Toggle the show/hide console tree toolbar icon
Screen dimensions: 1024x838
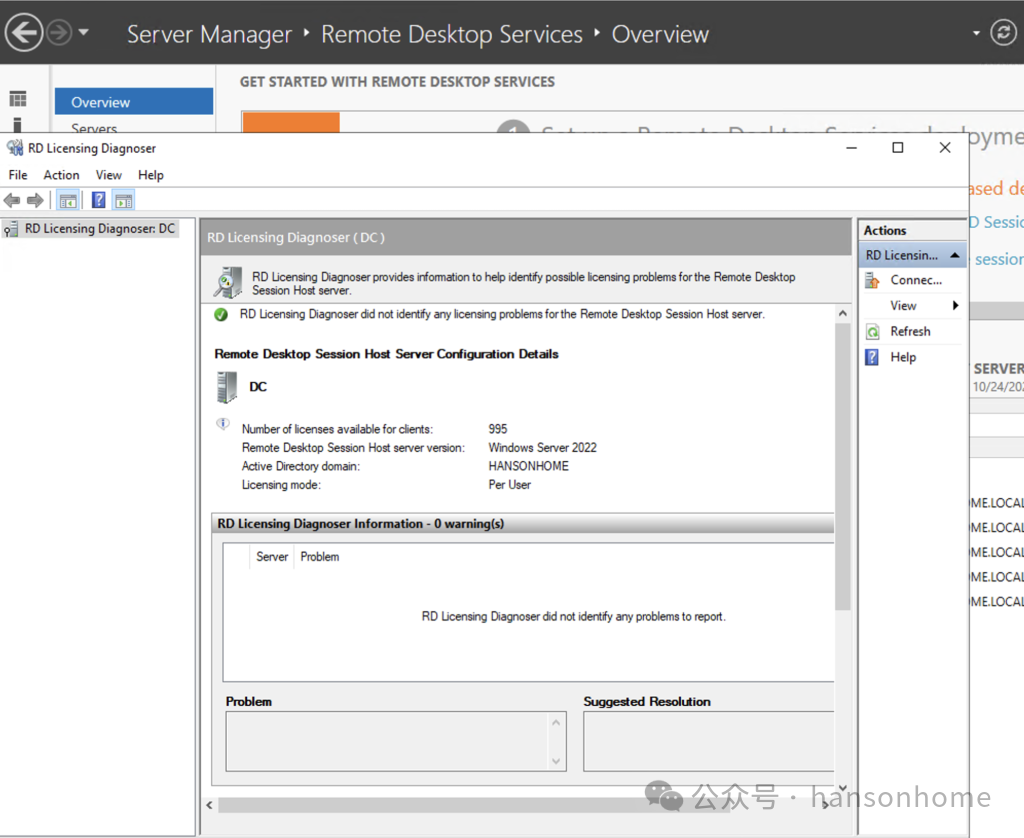pyautogui.click(x=68, y=200)
